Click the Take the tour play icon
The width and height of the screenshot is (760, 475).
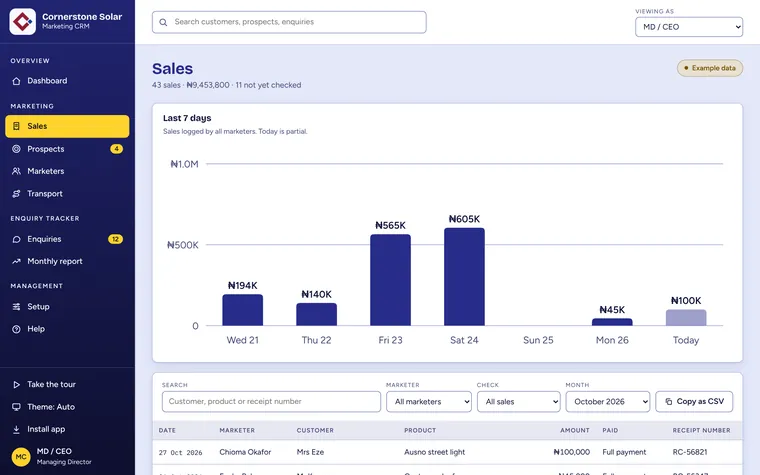pyautogui.click(x=16, y=384)
